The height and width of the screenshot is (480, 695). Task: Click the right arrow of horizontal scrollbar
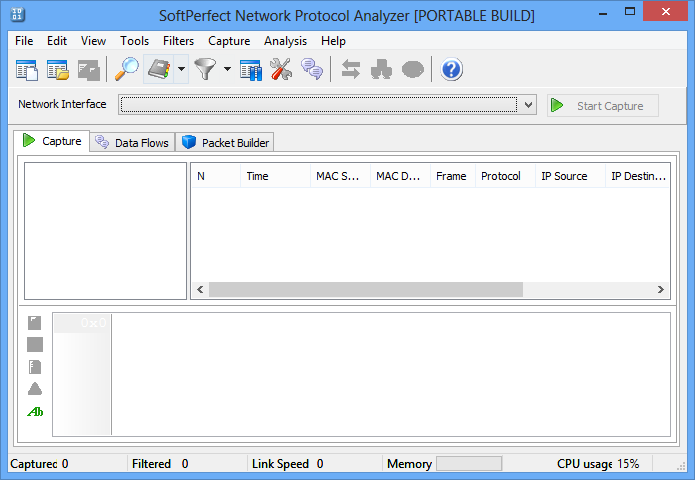pyautogui.click(x=660, y=289)
